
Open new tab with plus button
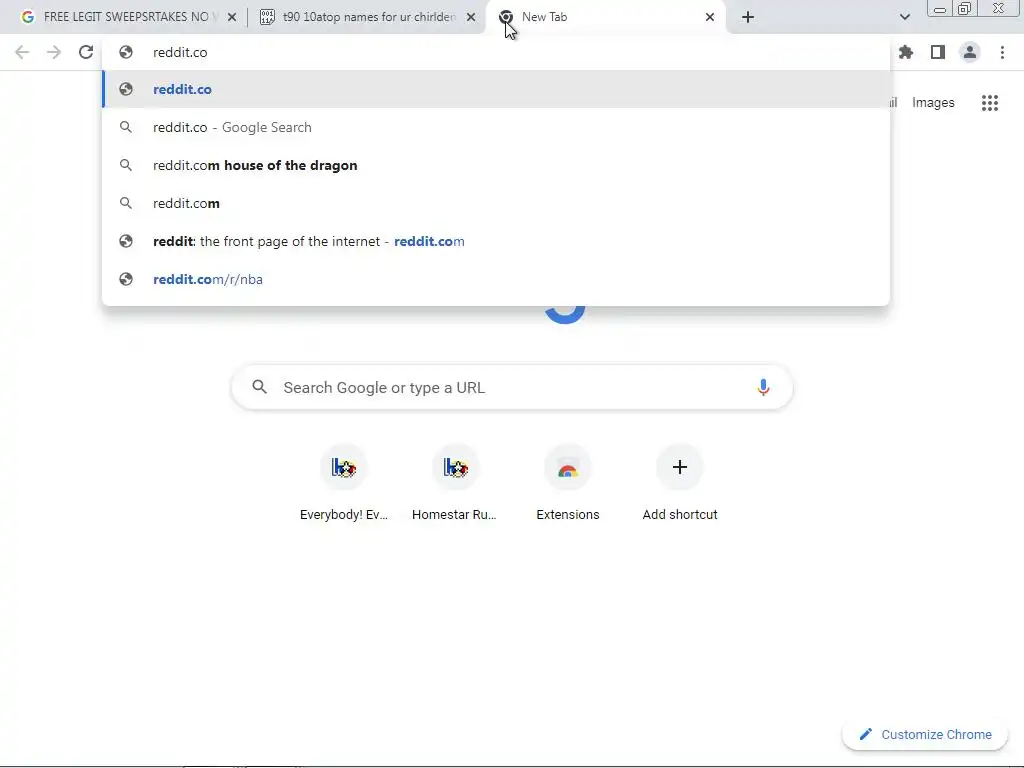coord(748,17)
